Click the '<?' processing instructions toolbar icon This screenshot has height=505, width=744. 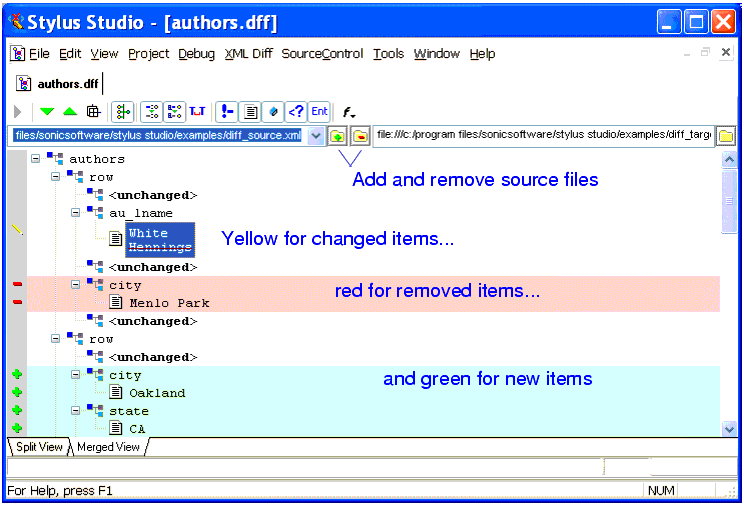pyautogui.click(x=296, y=112)
